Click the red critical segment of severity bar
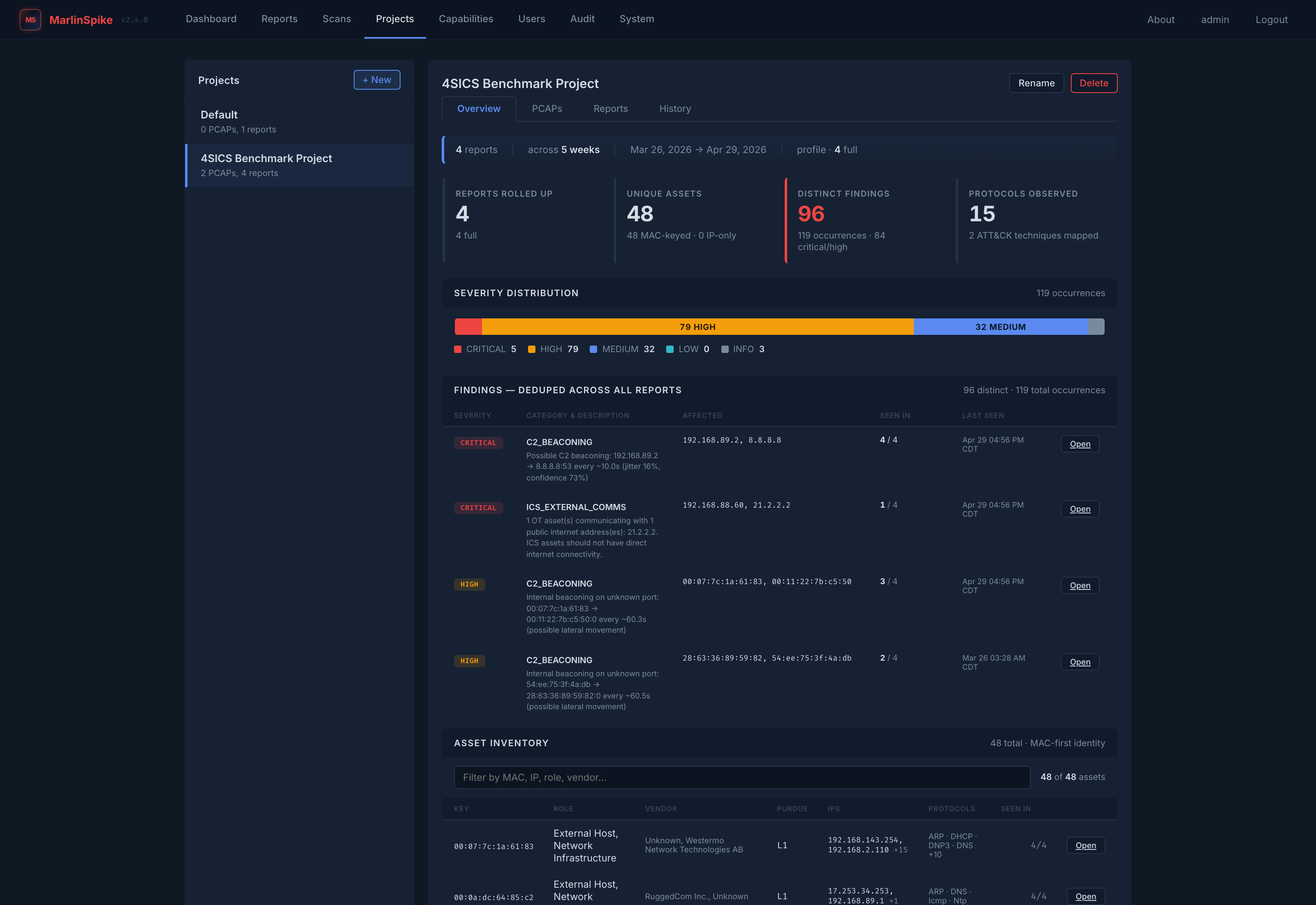Image resolution: width=1316 pixels, height=905 pixels. (468, 327)
